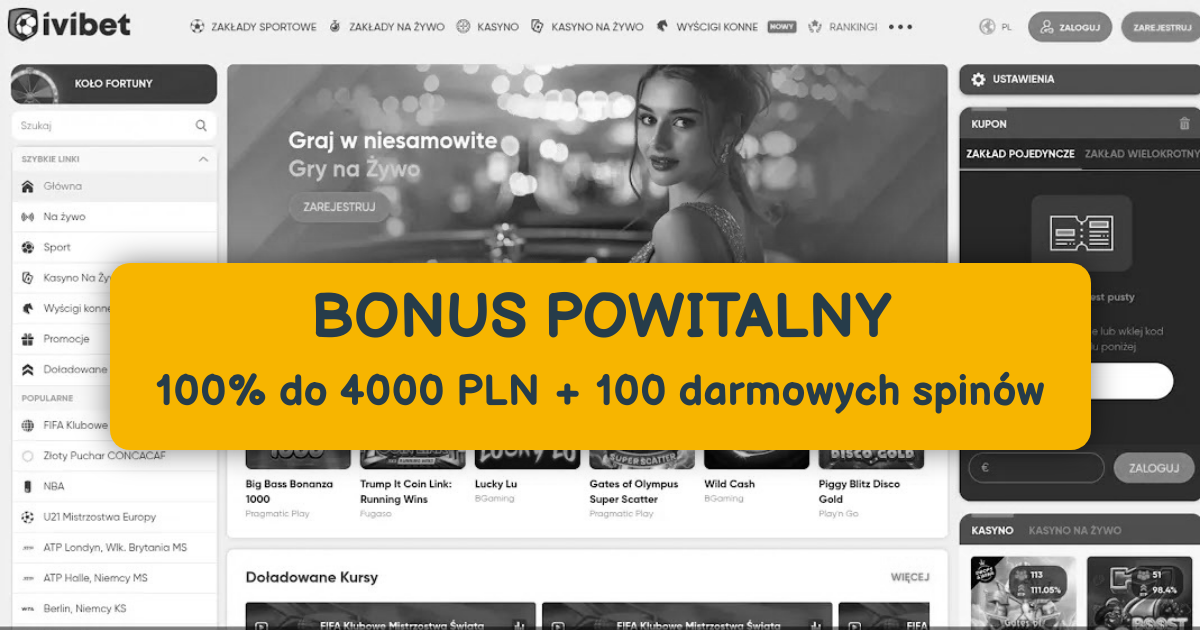This screenshot has height=630, width=1200.
Task: Collapse the Szybkie Linki section
Action: click(x=203, y=159)
